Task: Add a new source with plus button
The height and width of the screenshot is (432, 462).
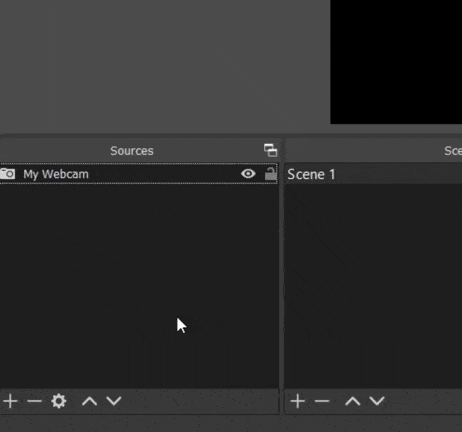Action: 10,401
